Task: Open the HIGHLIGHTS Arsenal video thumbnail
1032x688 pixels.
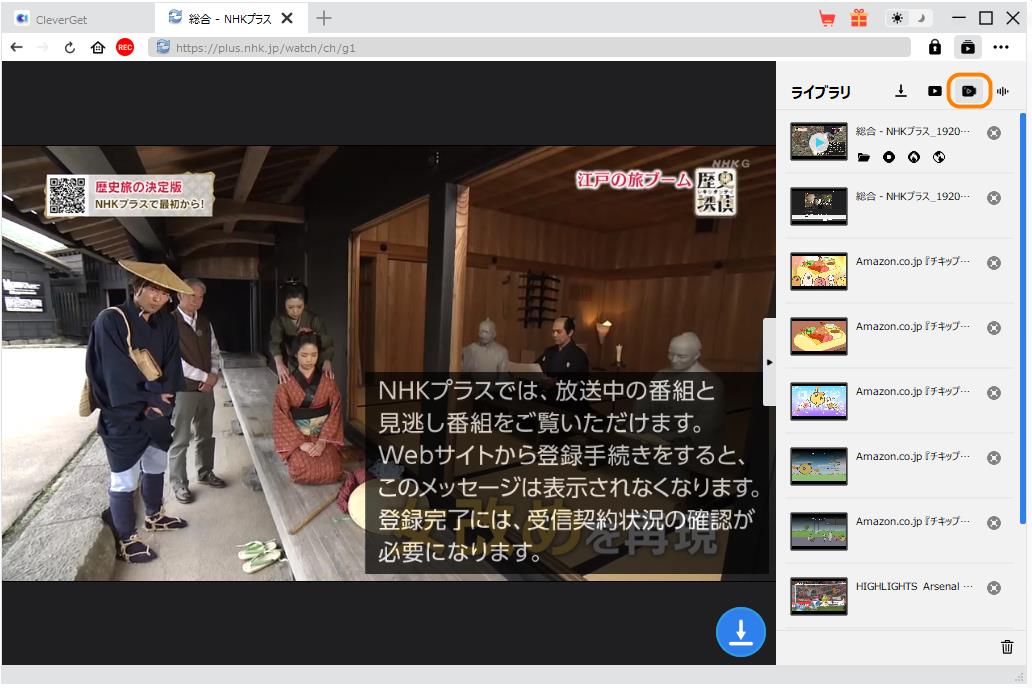Action: coord(819,596)
